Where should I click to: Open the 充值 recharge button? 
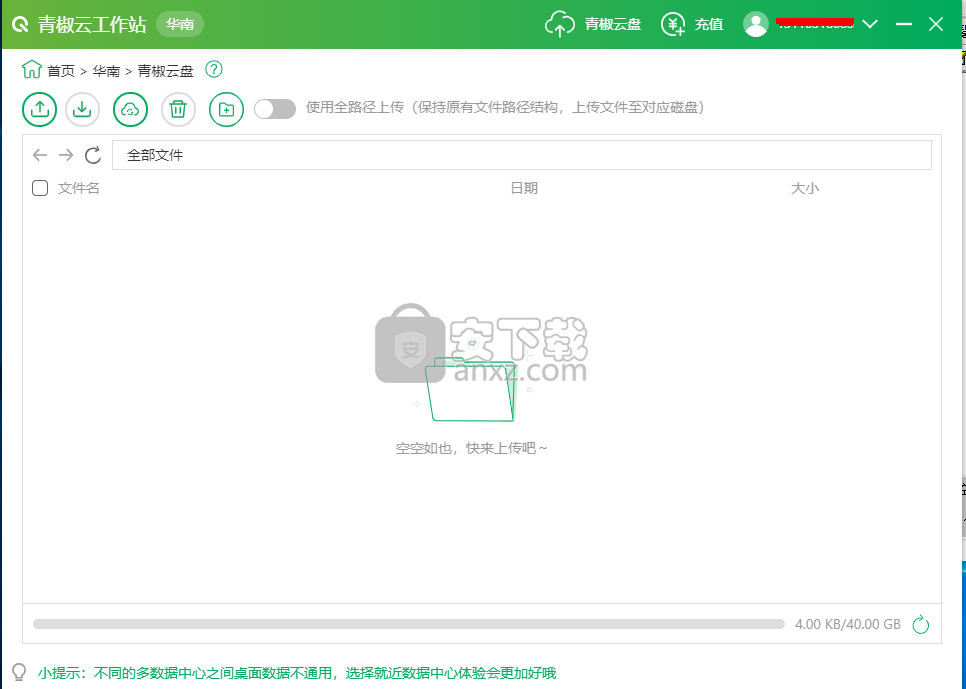tap(708, 24)
